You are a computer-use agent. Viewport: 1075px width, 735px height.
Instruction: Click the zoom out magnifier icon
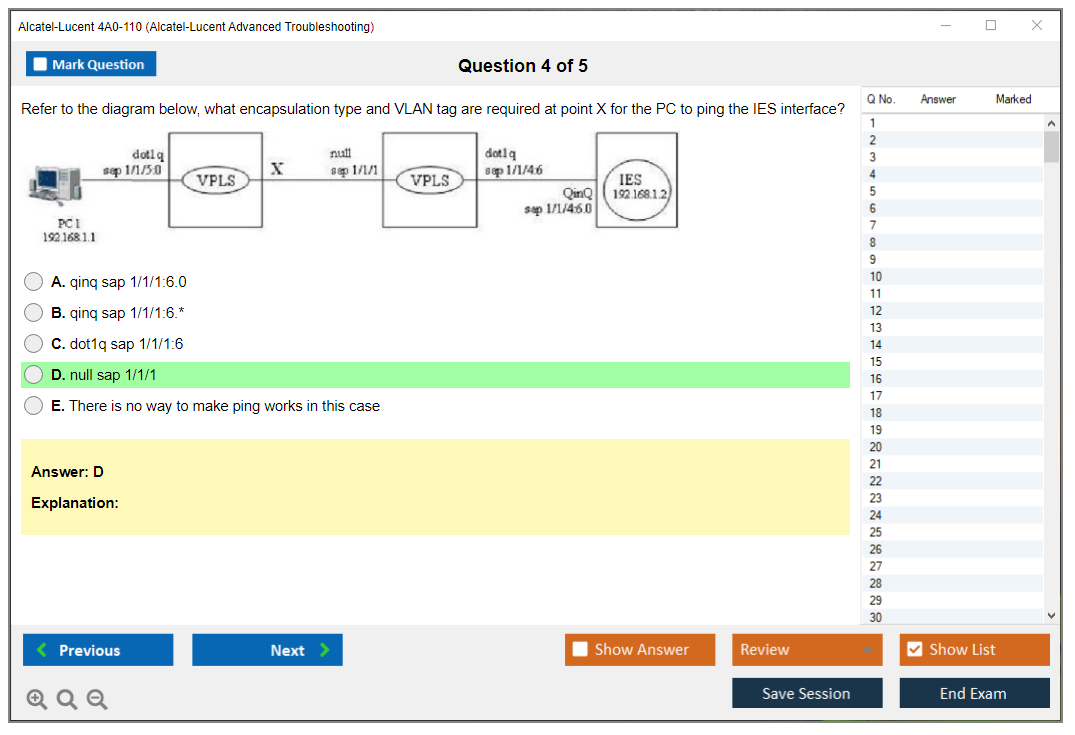(97, 700)
